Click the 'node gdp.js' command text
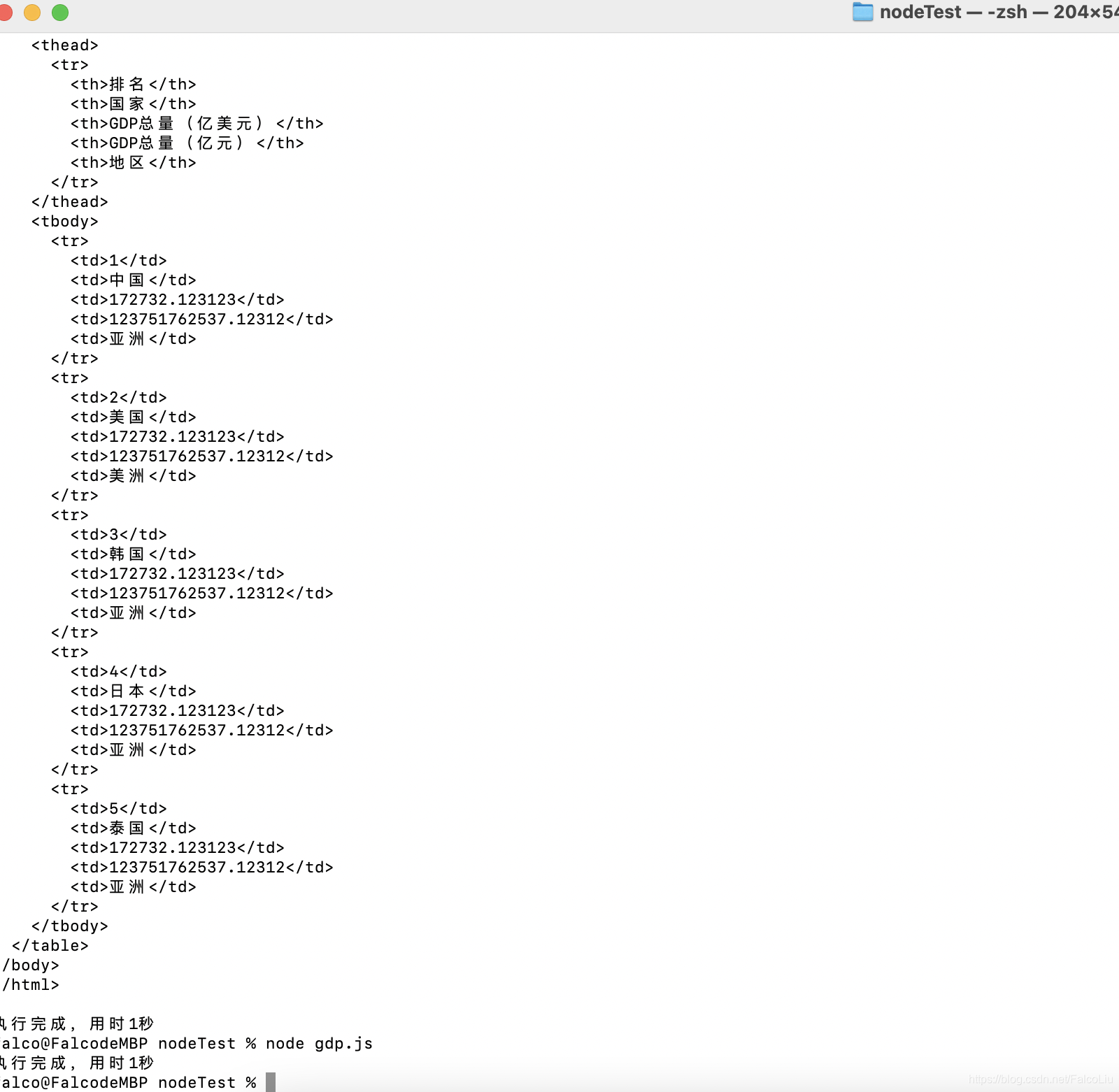Screen dimensions: 1119x1092 point(319,1044)
